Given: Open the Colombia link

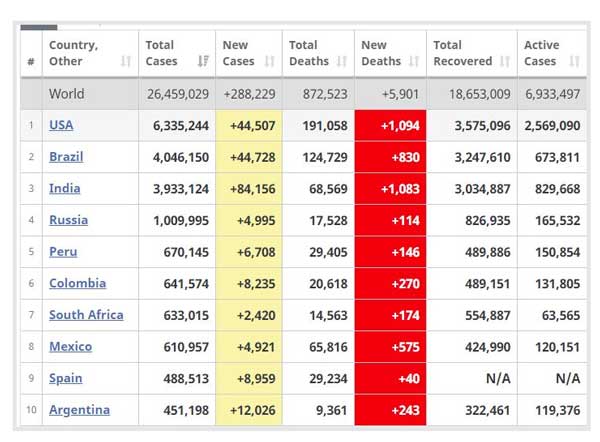Looking at the screenshot, I should 77,283.
